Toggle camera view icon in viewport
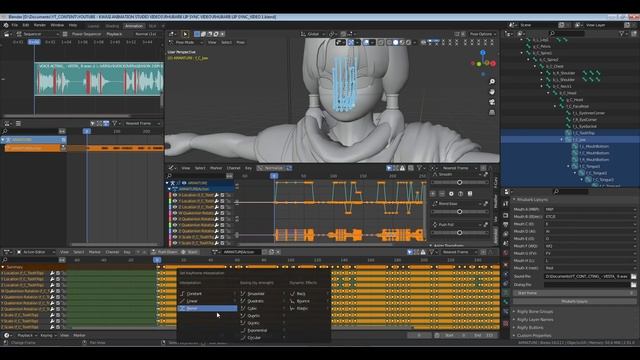Image resolution: width=640 pixels, height=360 pixels. click(492, 102)
